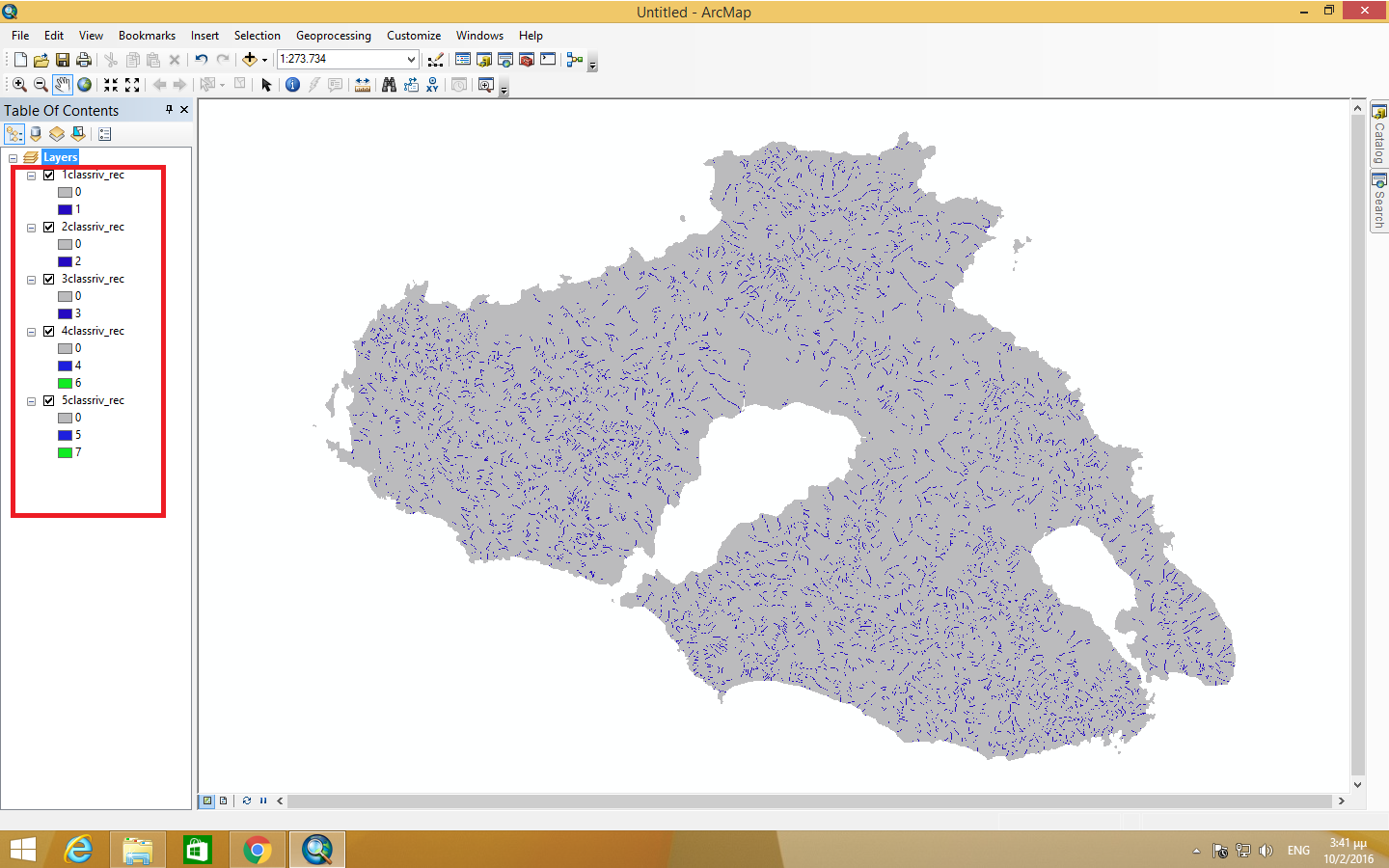This screenshot has width=1389, height=868.
Task: Select the Zoom Out tool
Action: [x=41, y=85]
